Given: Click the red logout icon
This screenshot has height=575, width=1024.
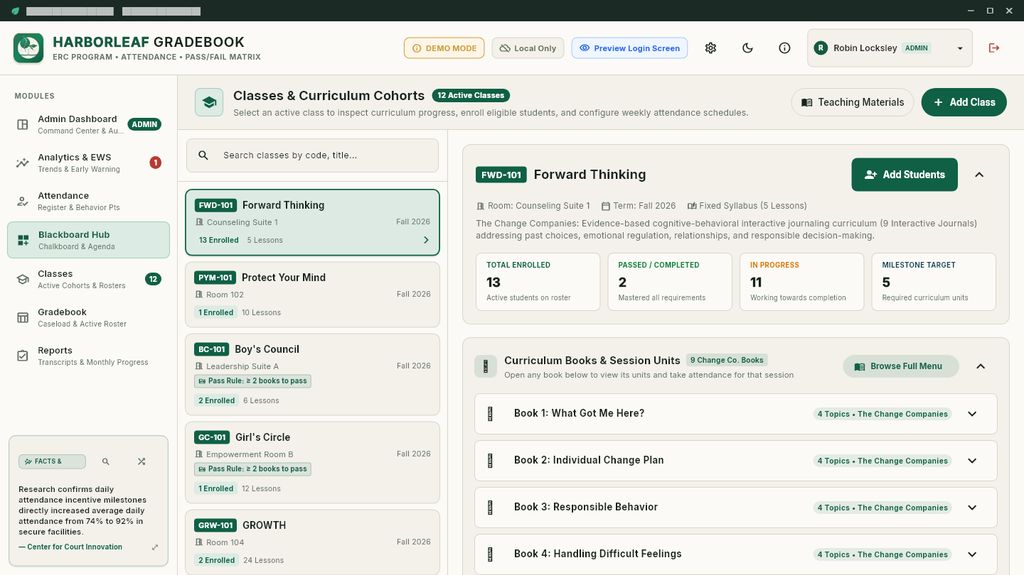Looking at the screenshot, I should (x=994, y=48).
